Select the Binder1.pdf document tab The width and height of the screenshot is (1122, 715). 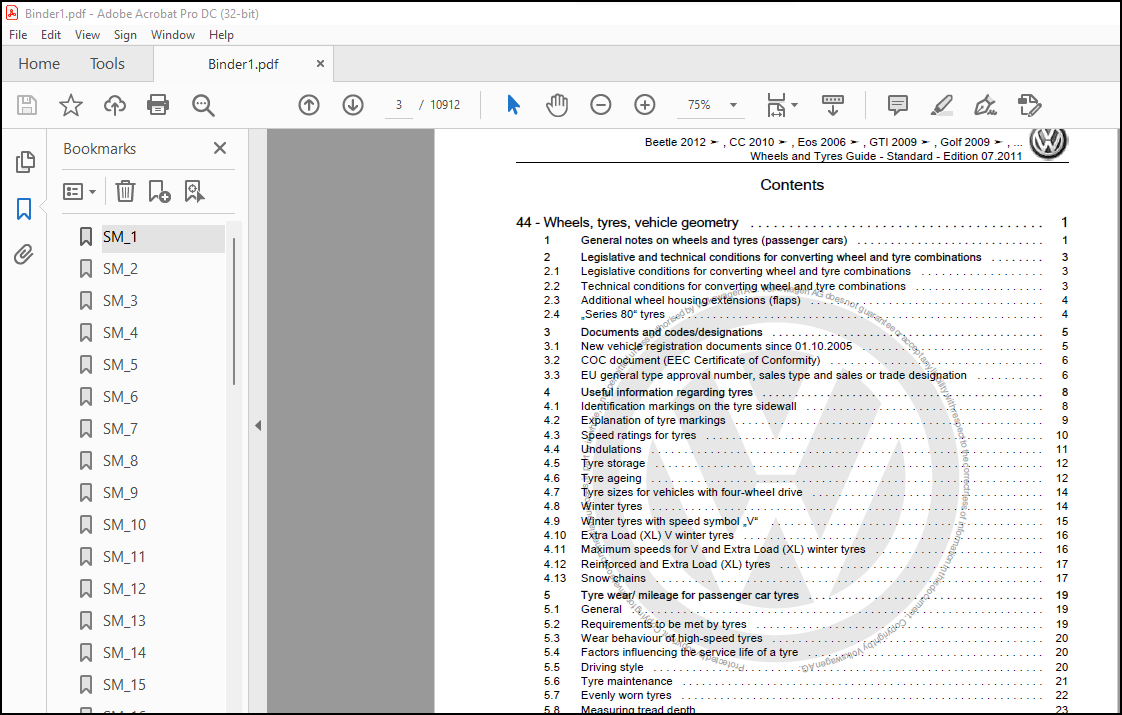(x=243, y=64)
